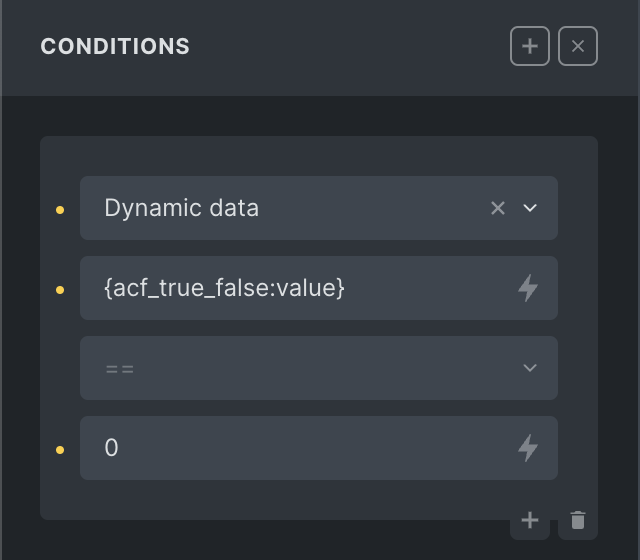Click the == operator text
This screenshot has height=560, width=640.
pyautogui.click(x=119, y=368)
